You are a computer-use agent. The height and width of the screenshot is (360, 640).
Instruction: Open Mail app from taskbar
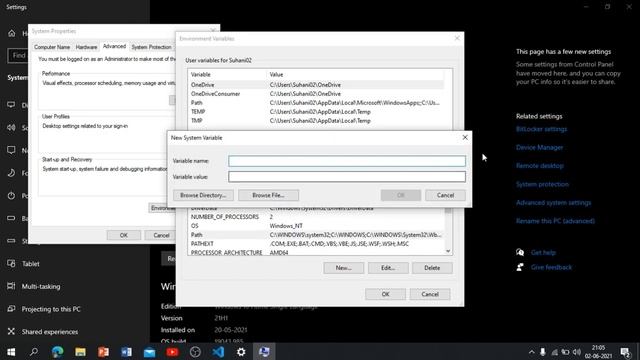point(149,352)
